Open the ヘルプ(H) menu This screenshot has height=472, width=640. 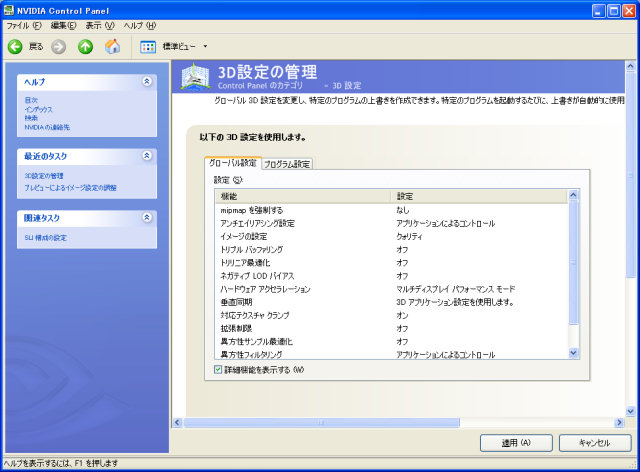pyautogui.click(x=140, y=26)
